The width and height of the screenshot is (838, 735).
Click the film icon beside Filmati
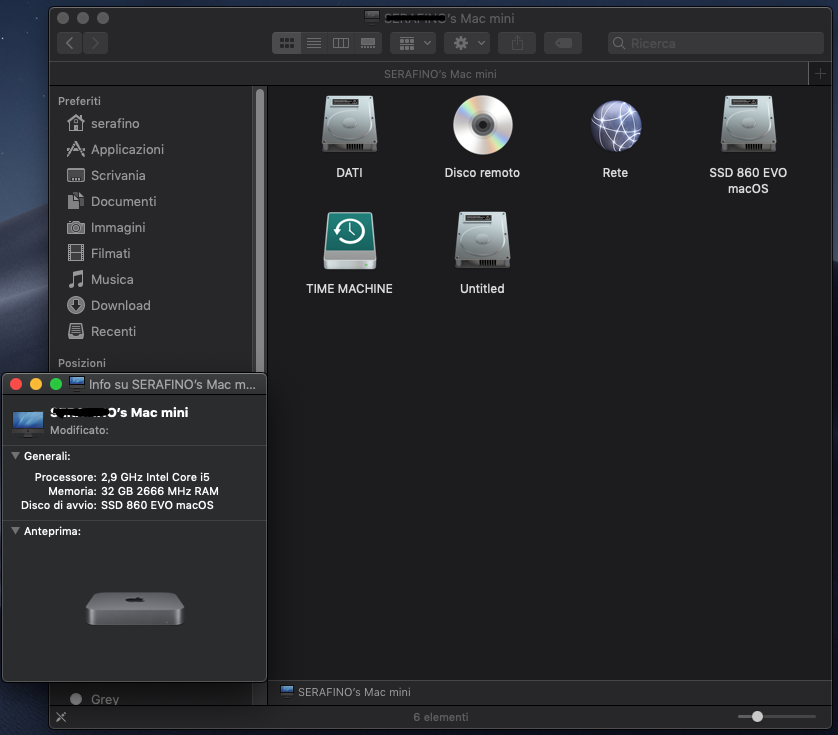75,253
